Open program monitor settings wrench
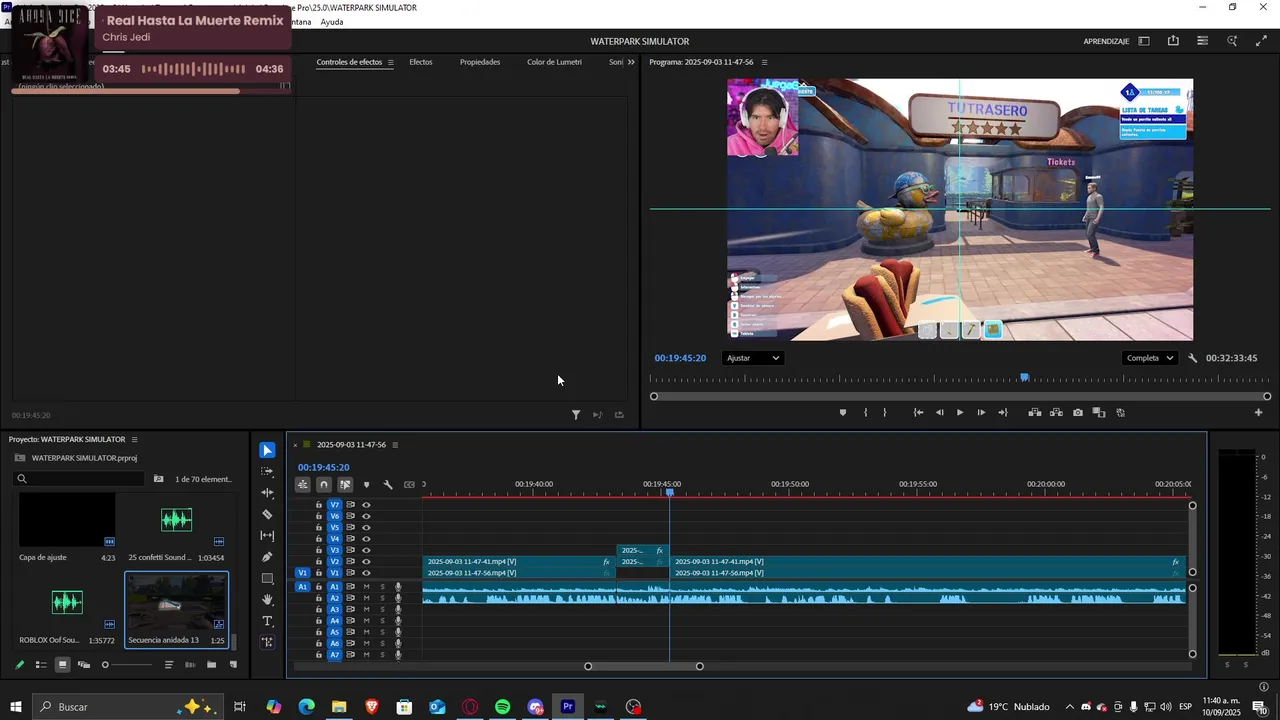Image resolution: width=1280 pixels, height=720 pixels. pos(1193,358)
